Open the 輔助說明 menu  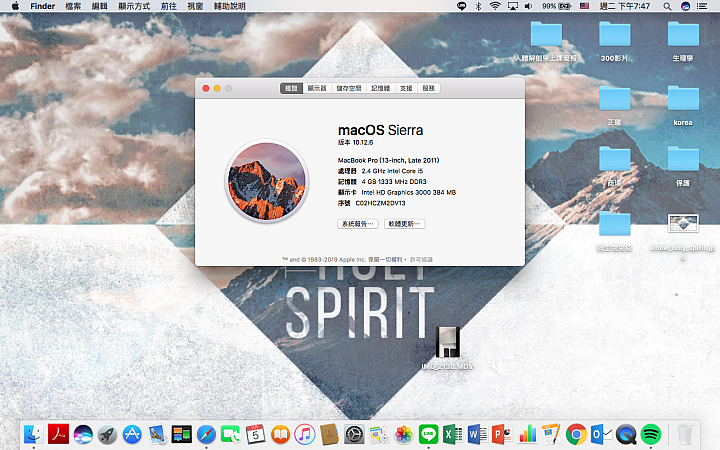coord(230,6)
